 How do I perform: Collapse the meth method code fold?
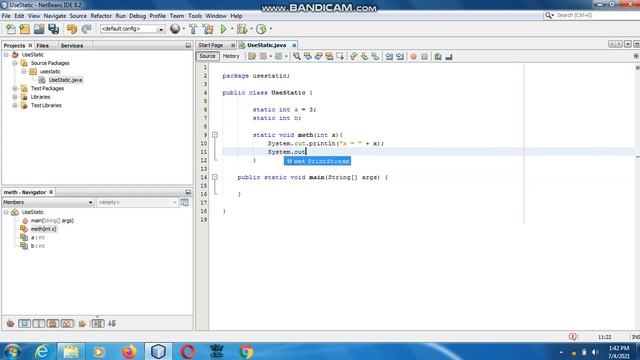[215, 135]
